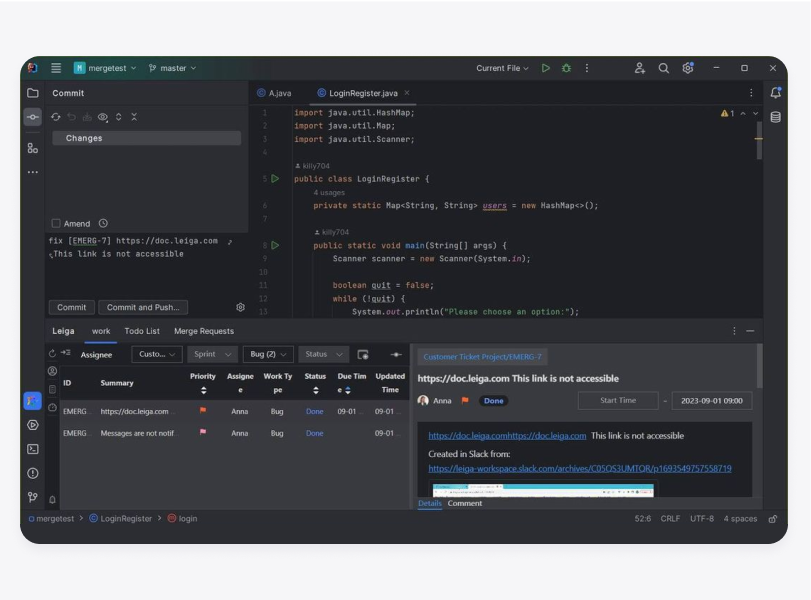Run main method gutter arrow

point(275,245)
